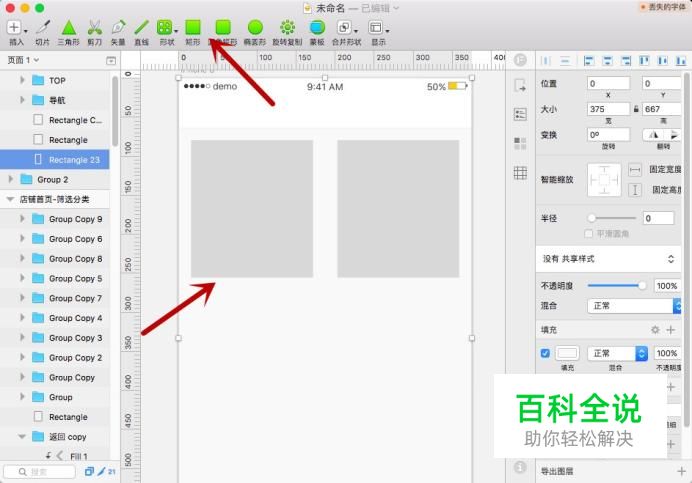The image size is (692, 483).
Task: Click the rotation field showing 0°
Action: (608, 135)
